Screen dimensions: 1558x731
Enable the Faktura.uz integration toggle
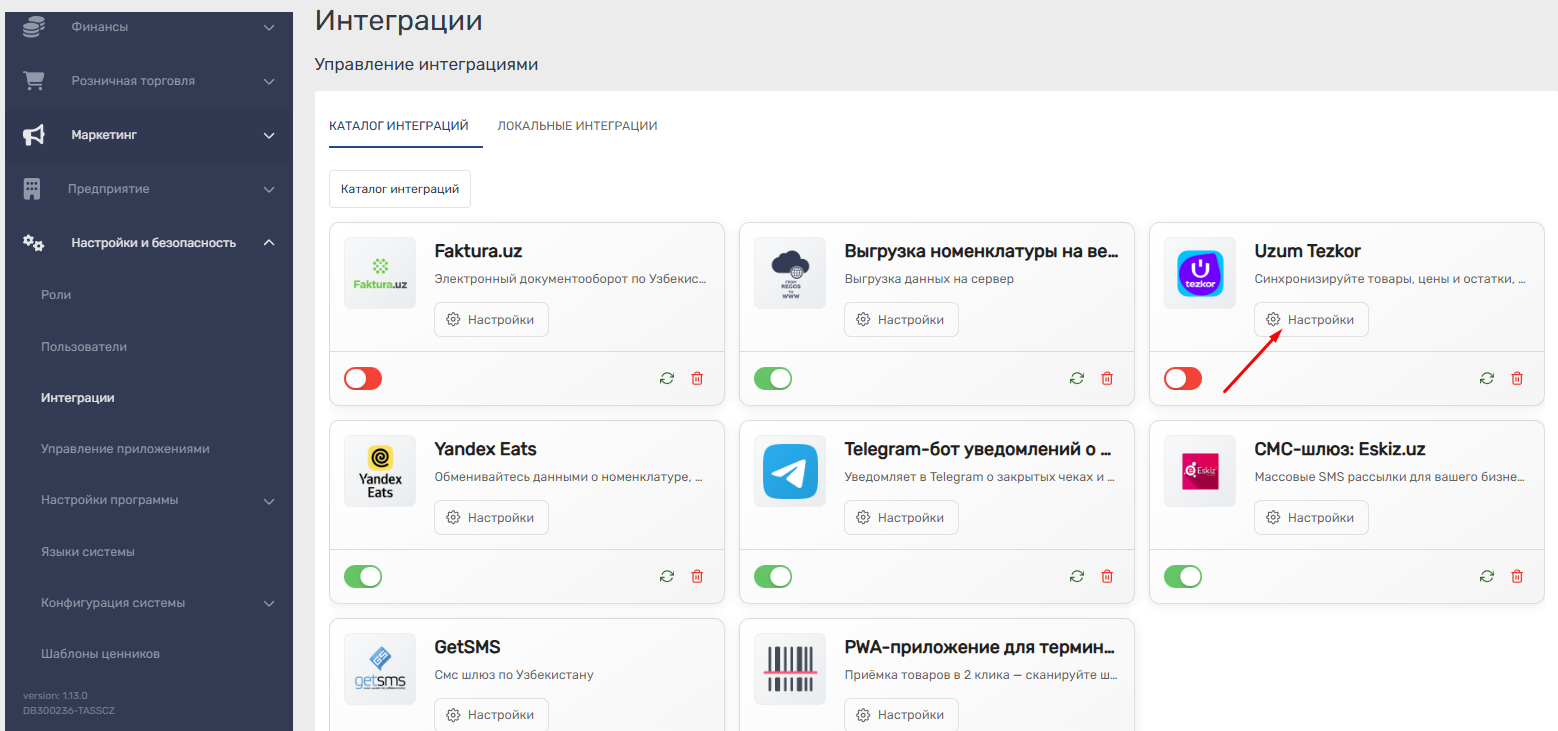click(x=363, y=378)
